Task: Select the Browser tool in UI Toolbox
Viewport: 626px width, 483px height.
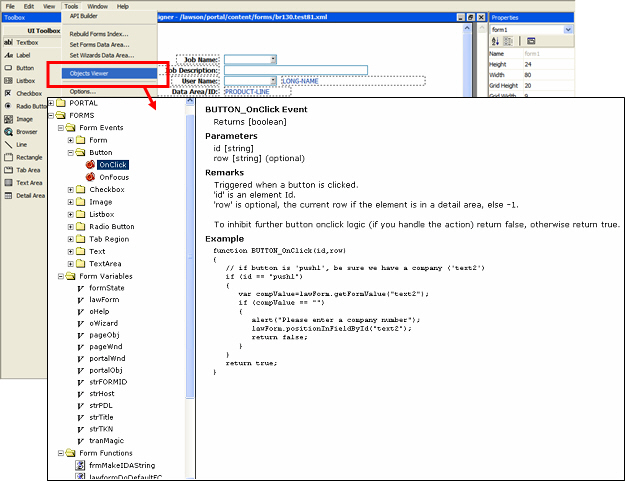Action: [21, 132]
